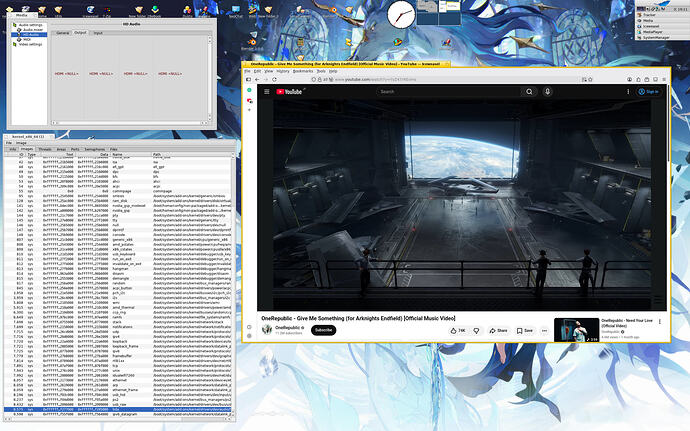Switch to the Info tab in kernel window
The image size is (690, 431).
point(12,149)
